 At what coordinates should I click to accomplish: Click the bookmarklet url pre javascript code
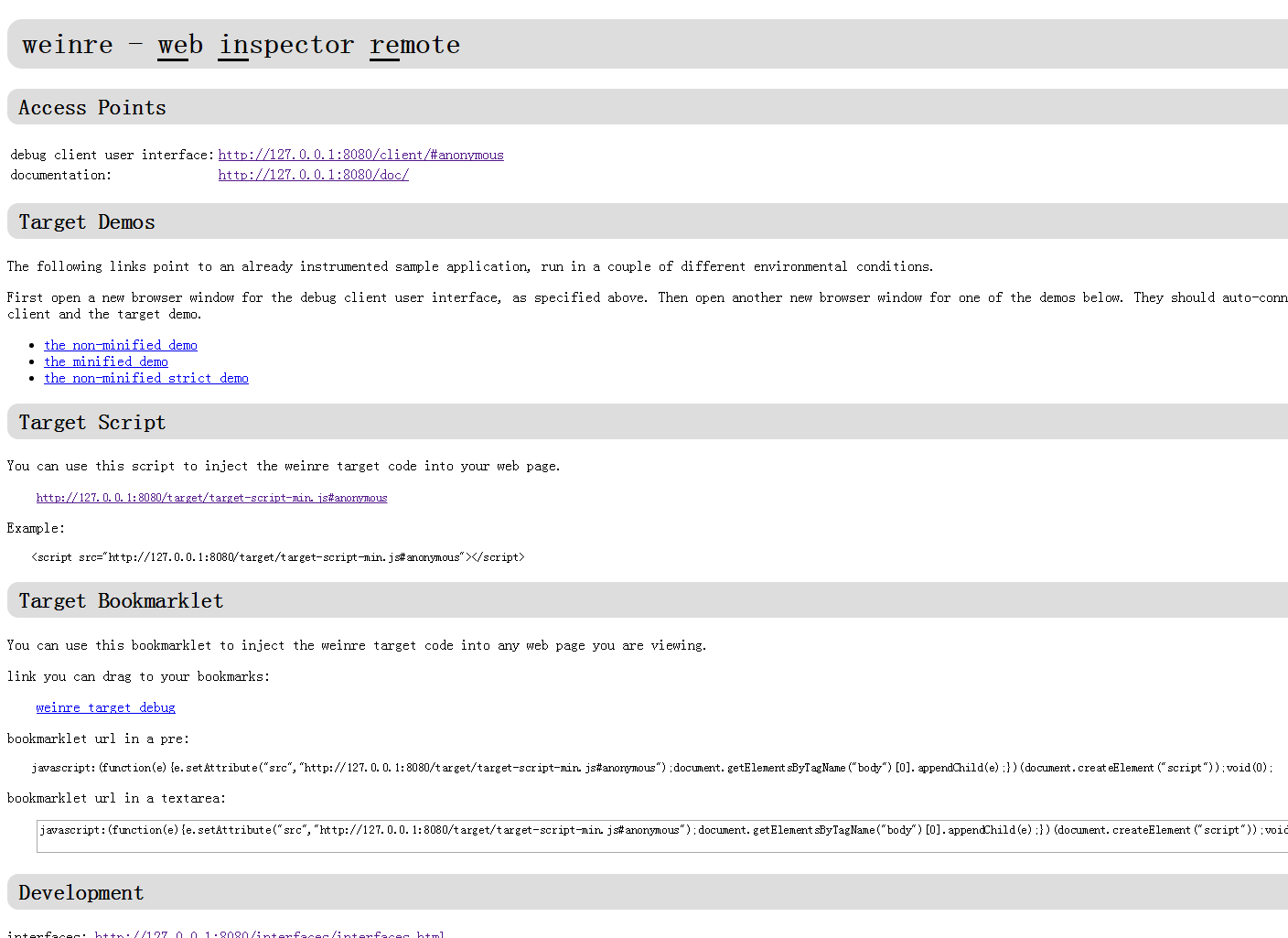[652, 768]
